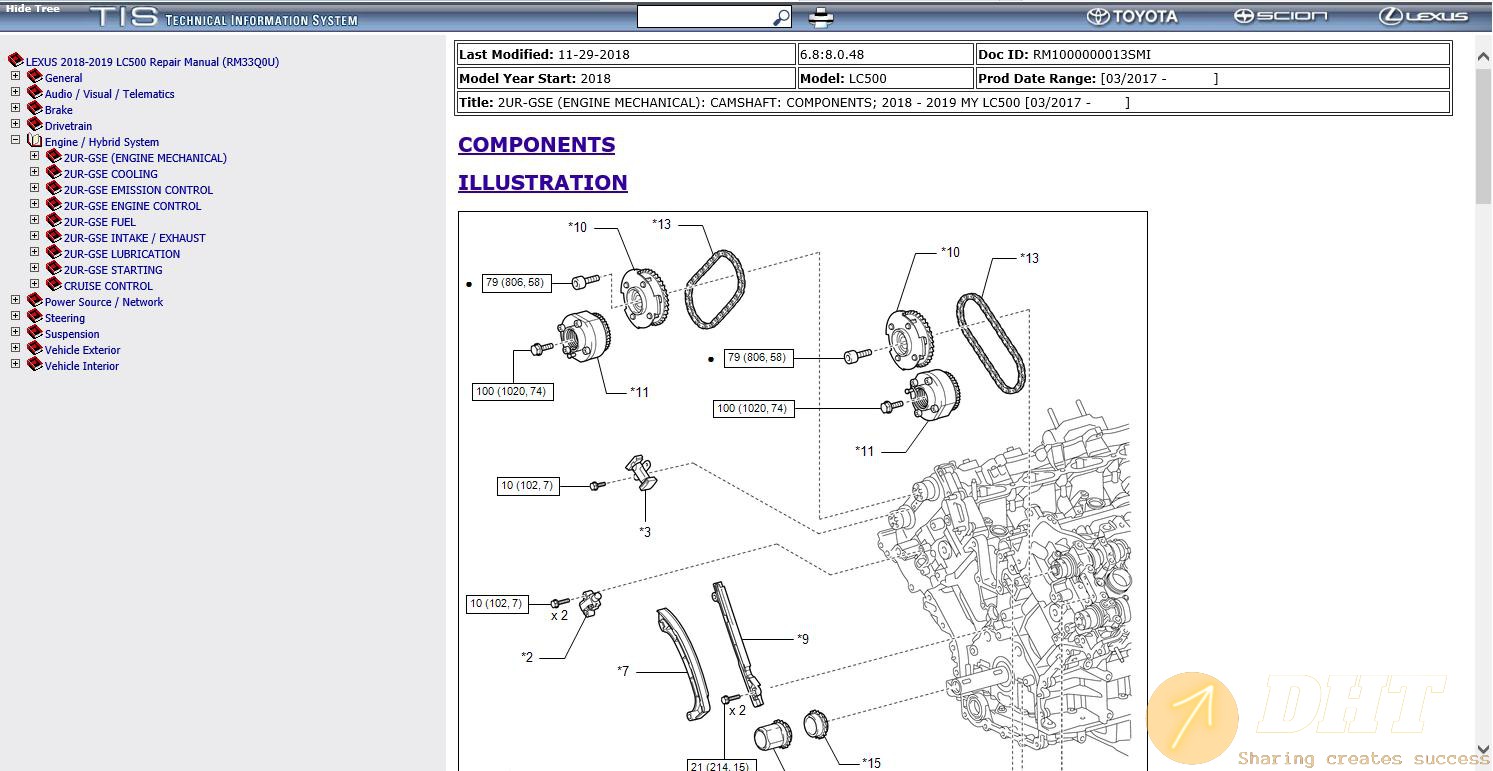The height and width of the screenshot is (771, 1493).
Task: Click the vertical scrollbar thumb
Action: click(1483, 134)
